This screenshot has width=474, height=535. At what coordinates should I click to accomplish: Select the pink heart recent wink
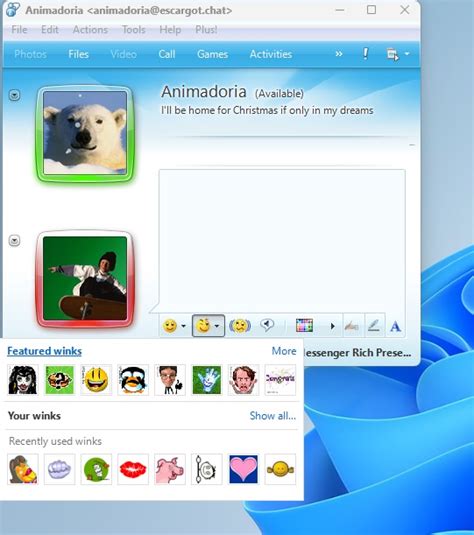coord(243,469)
